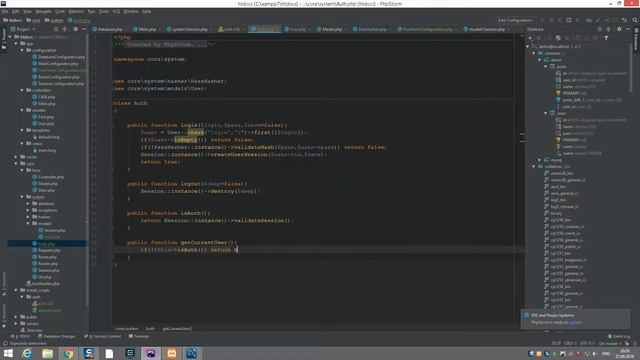Hide the Database panel with minus icon
The height and width of the screenshot is (360, 640).
(x=628, y=29)
